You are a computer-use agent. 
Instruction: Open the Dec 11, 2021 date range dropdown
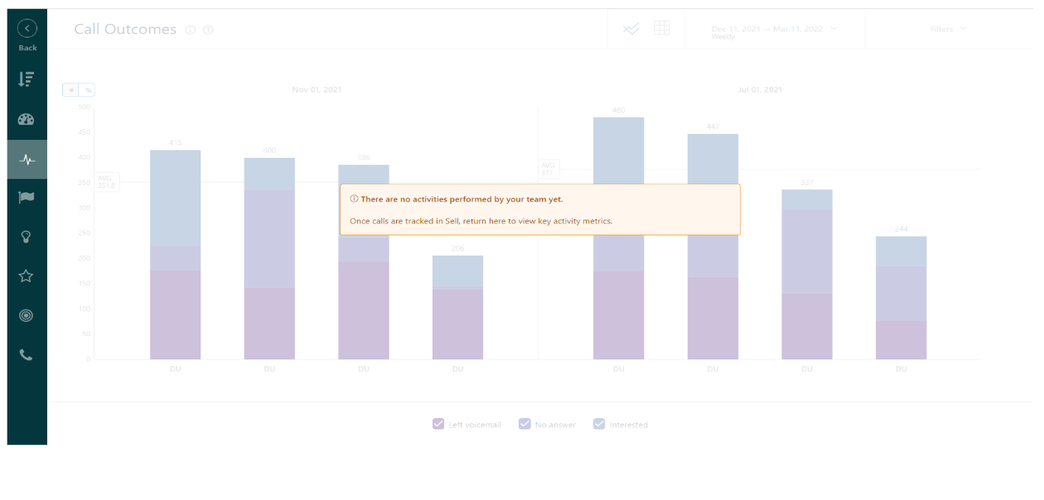click(x=775, y=30)
